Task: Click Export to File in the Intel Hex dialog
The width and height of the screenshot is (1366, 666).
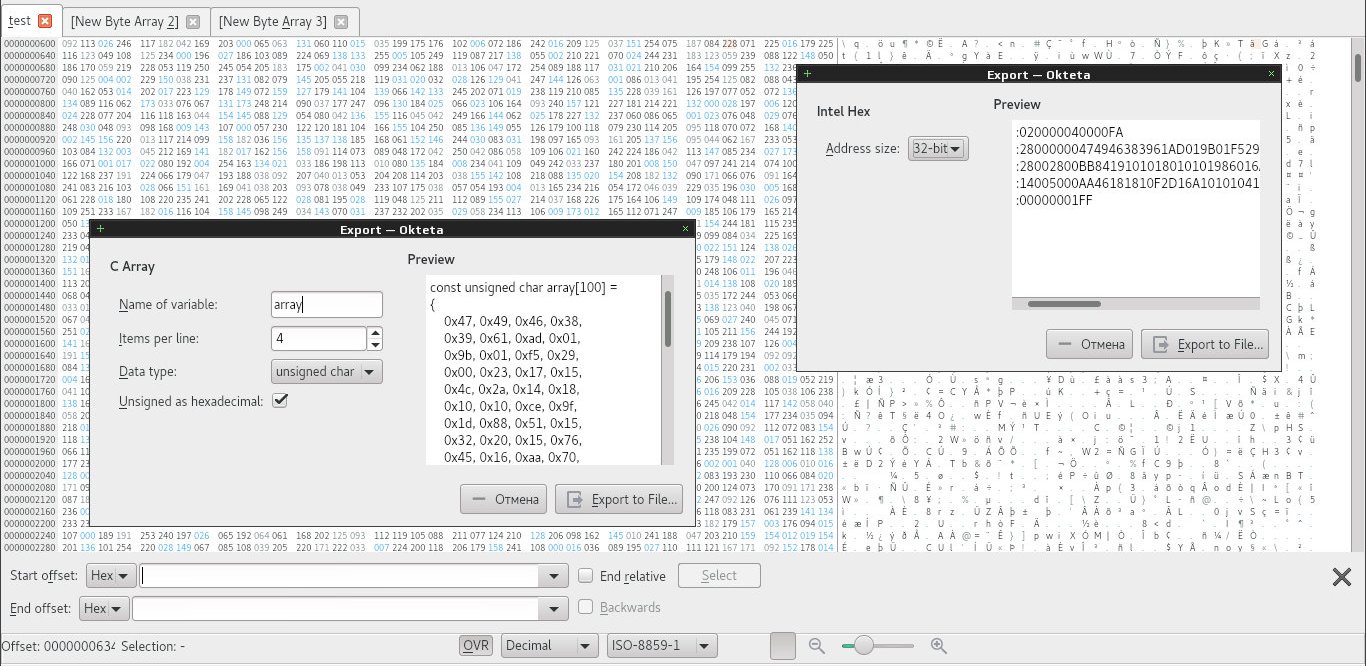Action: 1205,344
